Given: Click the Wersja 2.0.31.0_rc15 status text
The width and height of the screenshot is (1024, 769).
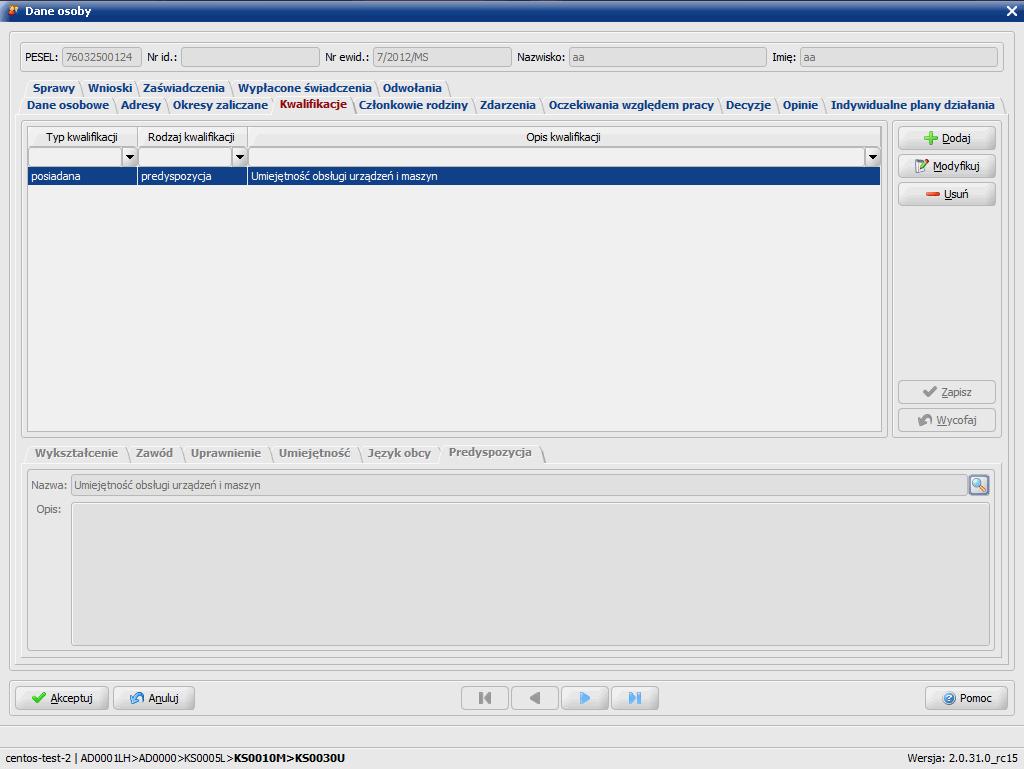Looking at the screenshot, I should [962, 758].
